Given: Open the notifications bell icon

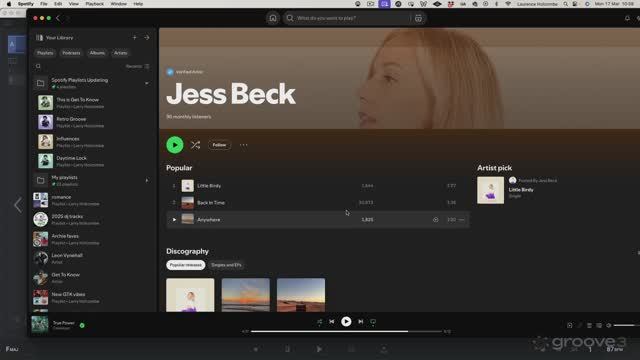Looking at the screenshot, I should 627,18.
